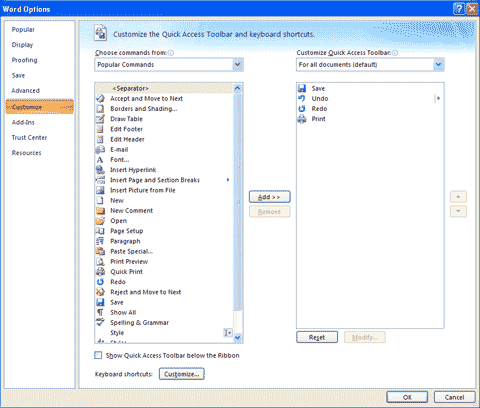The height and width of the screenshot is (408, 480).
Task: Expand Insert Page and Section Breaks submenu arrow
Action: pos(228,180)
